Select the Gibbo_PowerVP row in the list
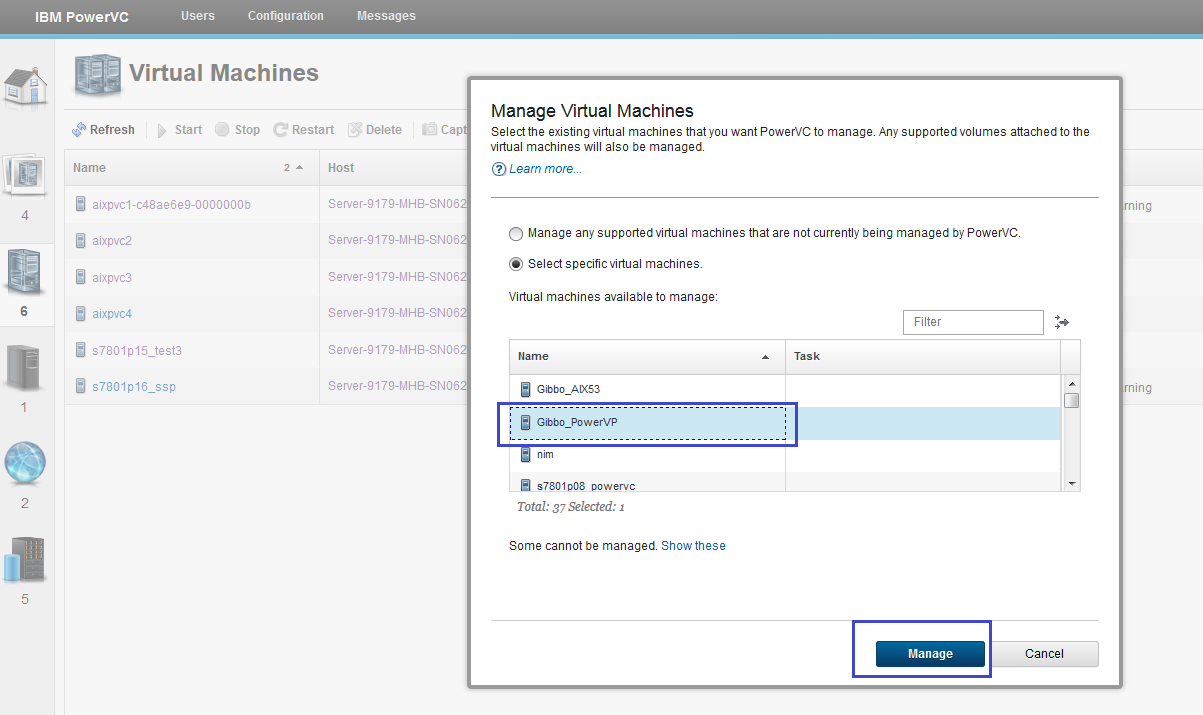The height and width of the screenshot is (715, 1203). click(785, 423)
